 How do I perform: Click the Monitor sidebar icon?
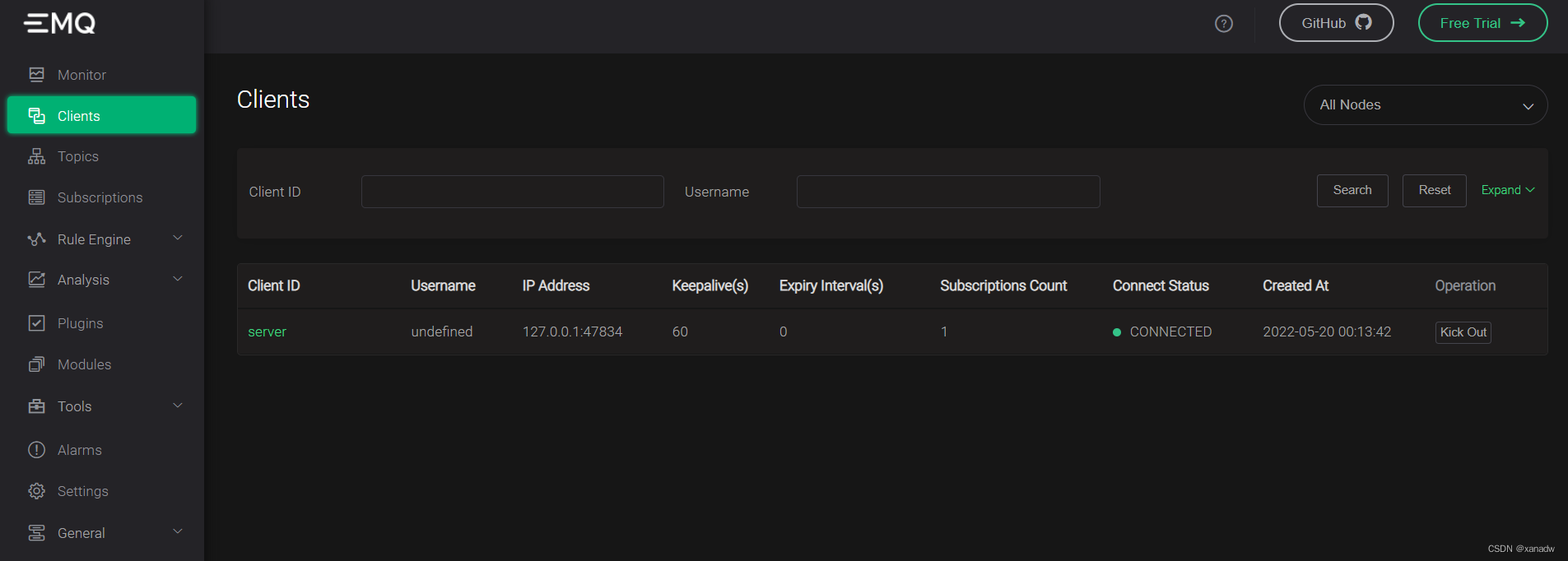click(x=36, y=75)
